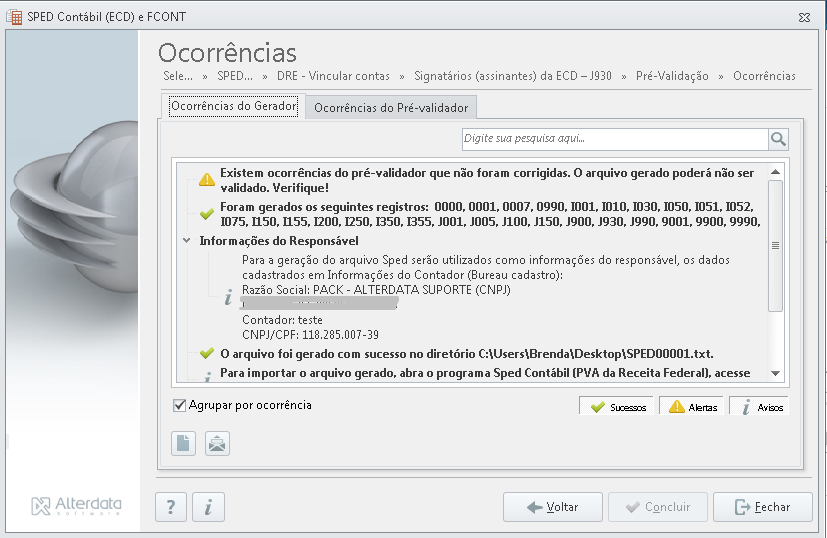Click the green check beside 'Foram gerados'
827x538 pixels.
click(207, 214)
